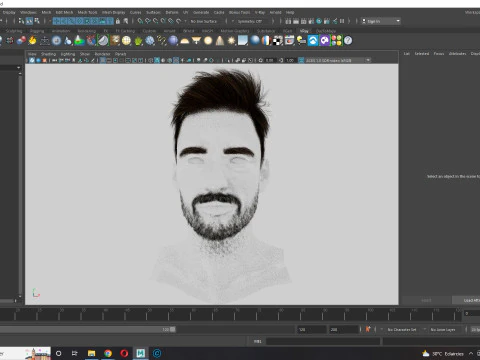Click the red and blue spheres shelf icon
Image resolution: width=480 pixels, height=360 pixels.
coord(21,41)
